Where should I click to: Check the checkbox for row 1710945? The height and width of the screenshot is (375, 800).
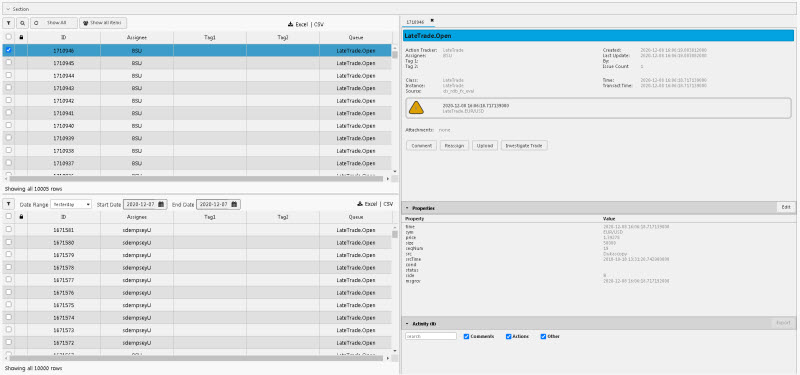(x=9, y=62)
